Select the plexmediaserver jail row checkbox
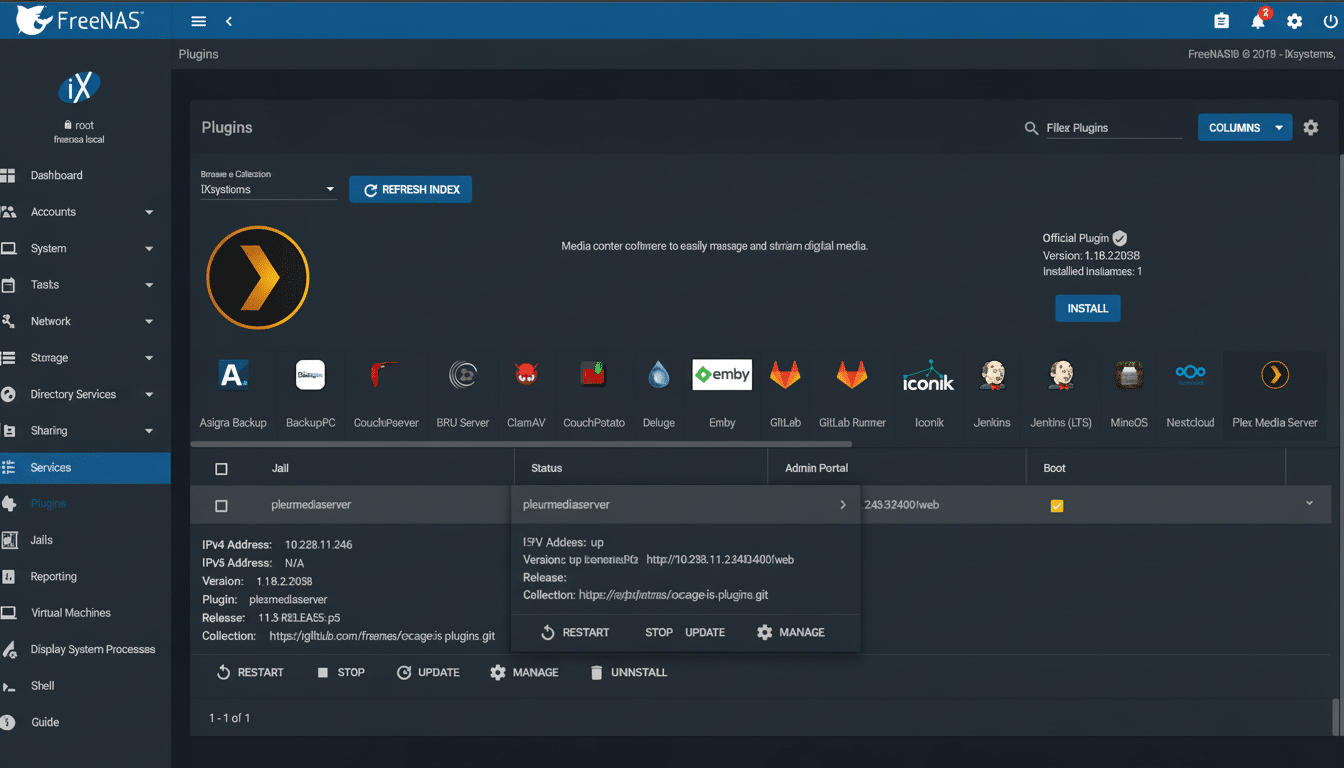The height and width of the screenshot is (768, 1344). pos(222,505)
